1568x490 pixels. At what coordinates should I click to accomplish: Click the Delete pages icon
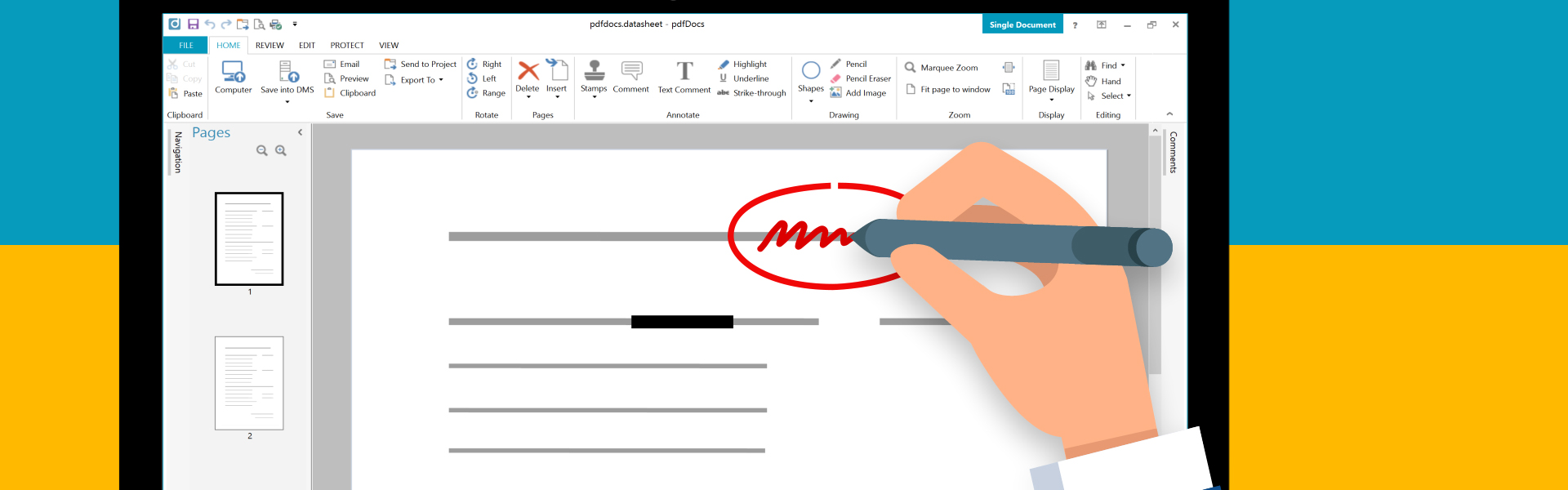(528, 72)
